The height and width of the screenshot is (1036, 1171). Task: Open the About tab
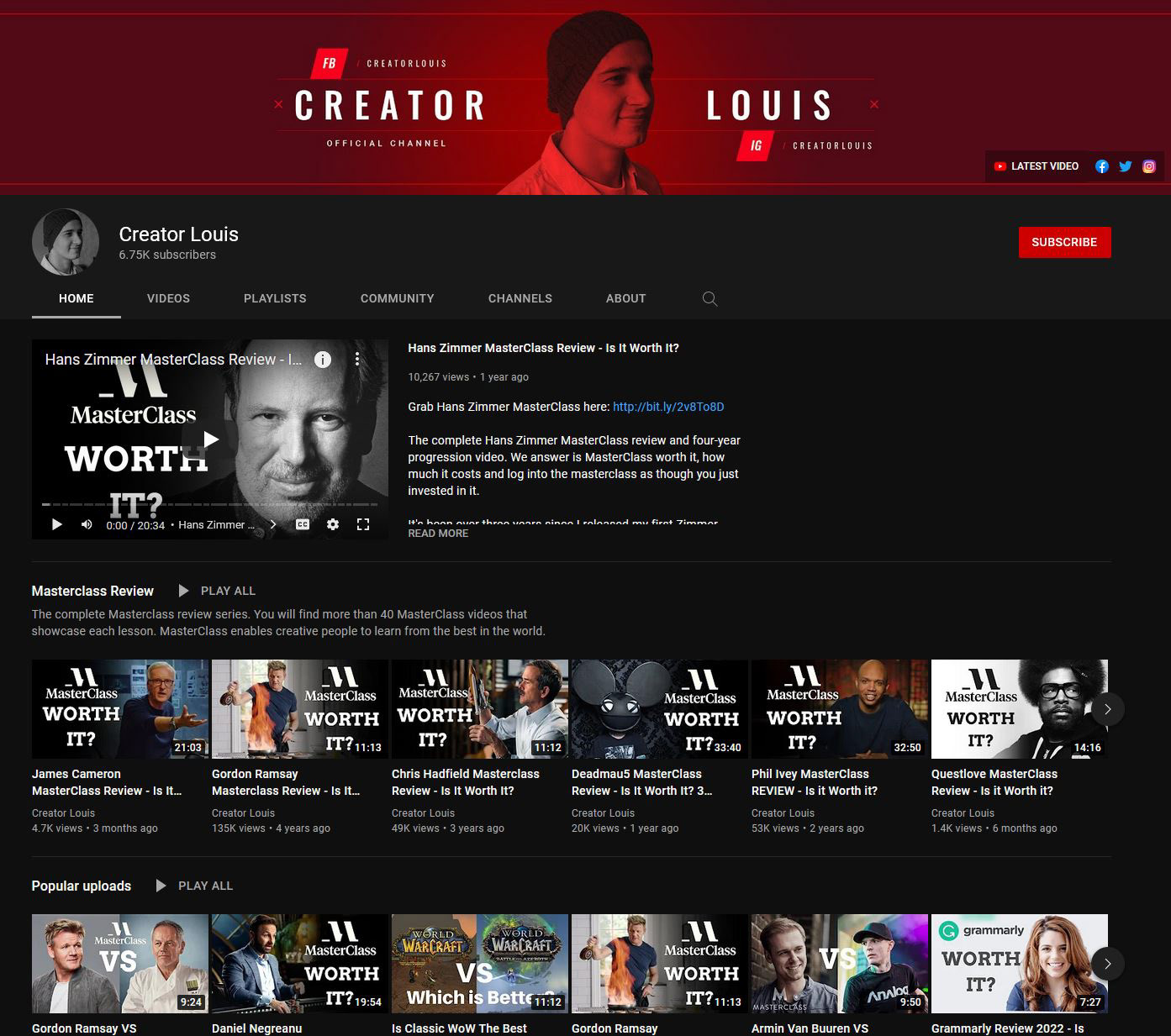point(626,298)
